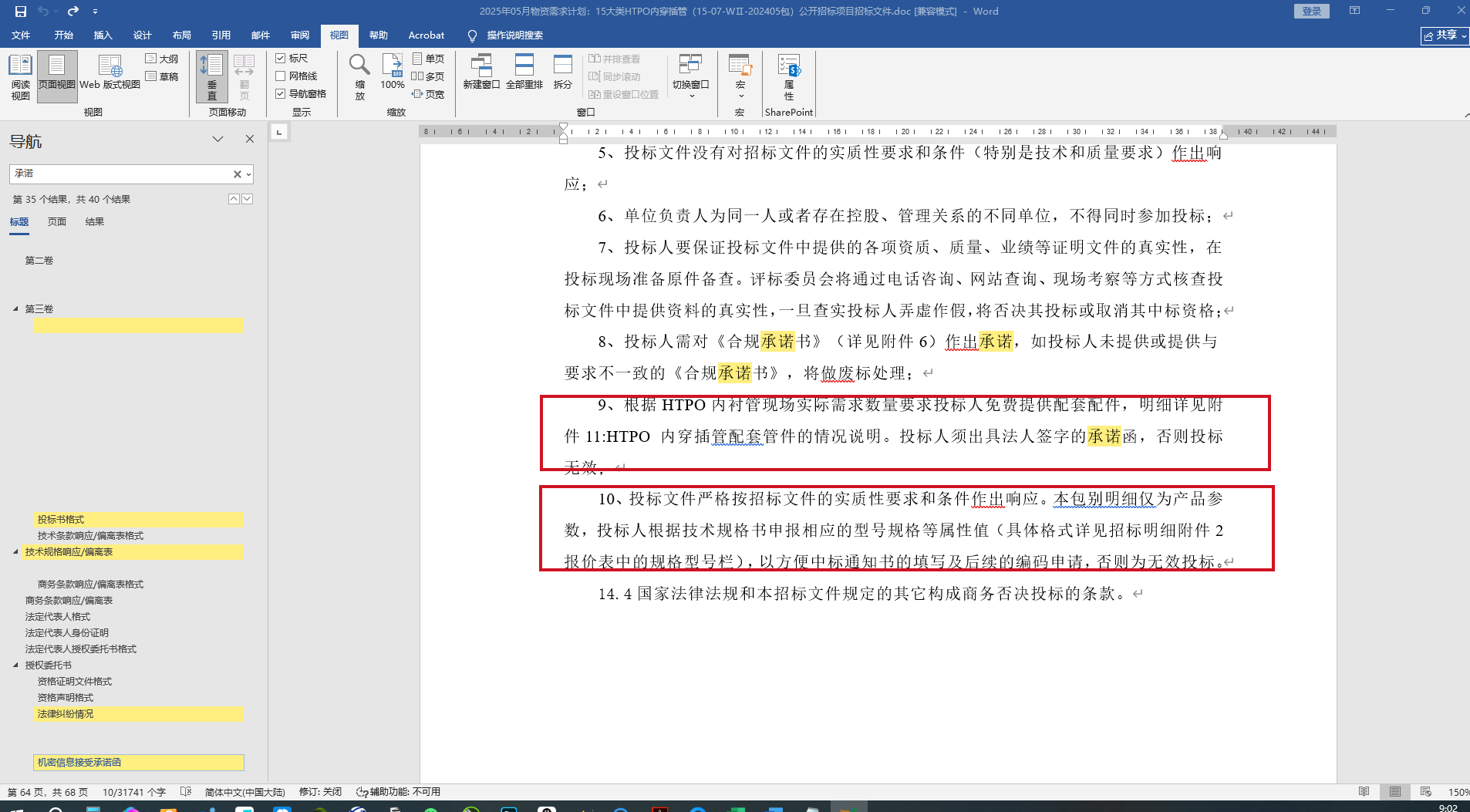Click the word count in status bar
This screenshot has height=812, width=1470.
pyautogui.click(x=134, y=792)
